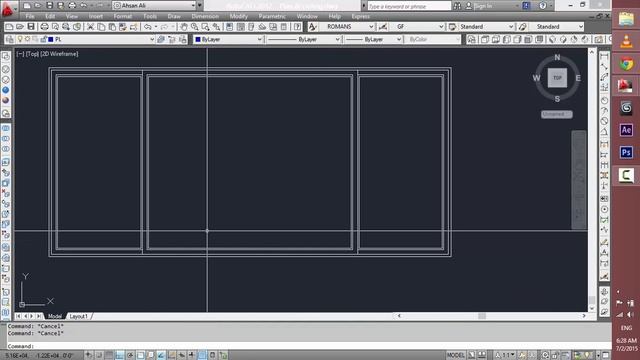Open the Text Style icon beside ROMANS
Viewport: 640px width, 360px height.
[313, 27]
